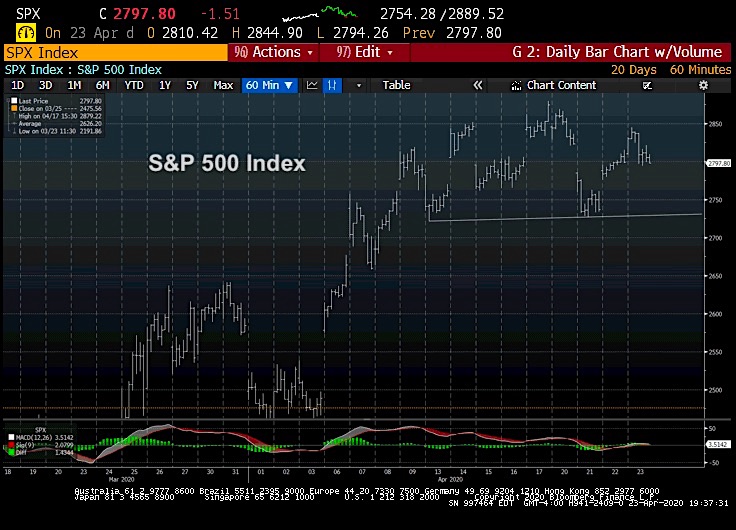Click the High on 04/17 legend row
Screen dimensions: 736x530
click(56, 116)
